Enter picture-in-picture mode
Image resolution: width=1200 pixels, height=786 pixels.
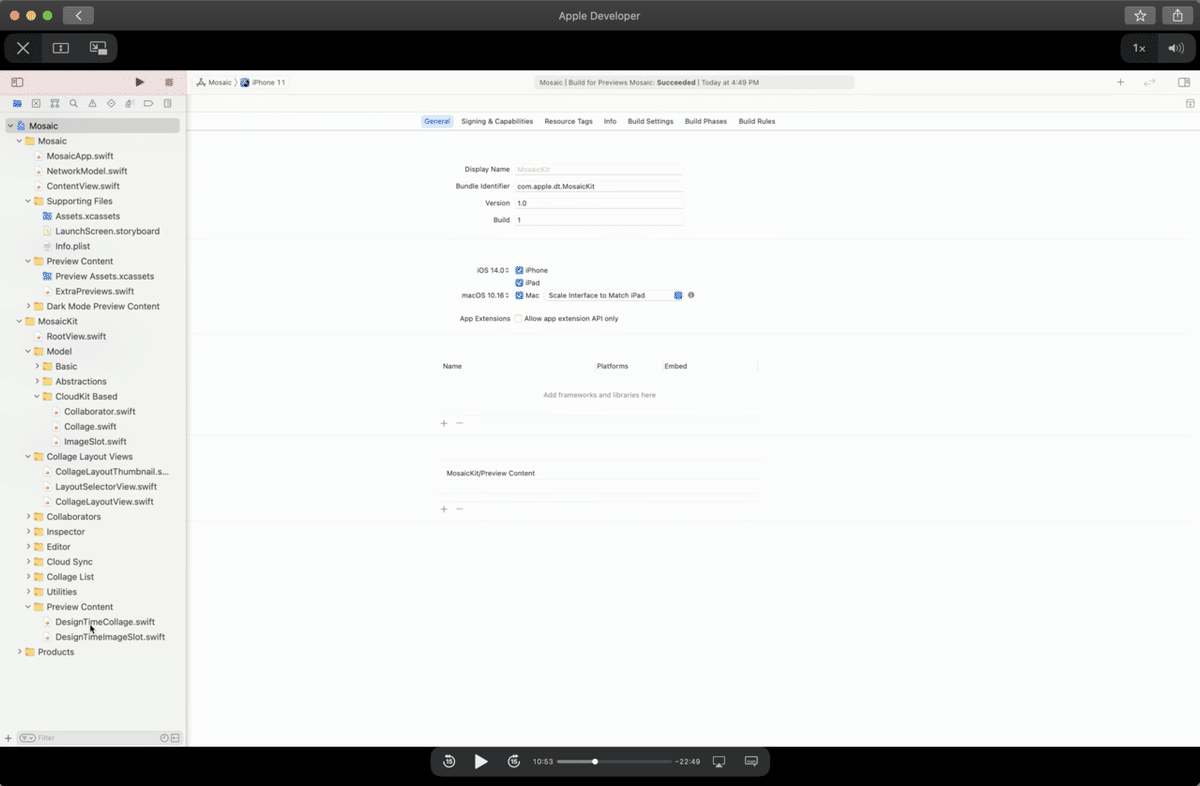point(97,48)
